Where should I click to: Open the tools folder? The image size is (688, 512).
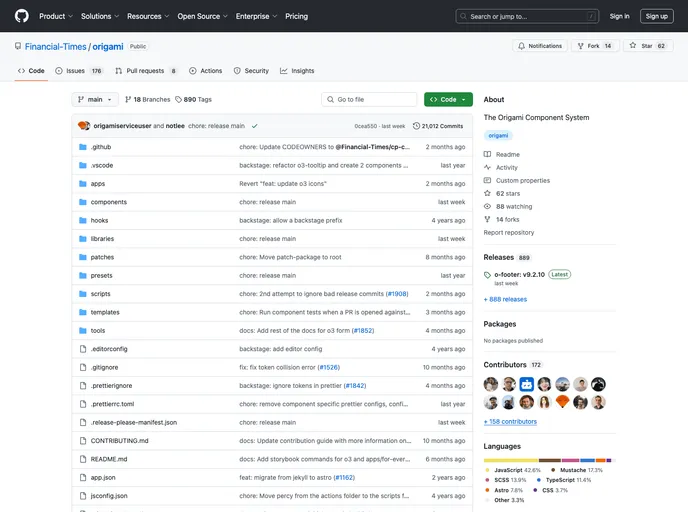tap(98, 331)
